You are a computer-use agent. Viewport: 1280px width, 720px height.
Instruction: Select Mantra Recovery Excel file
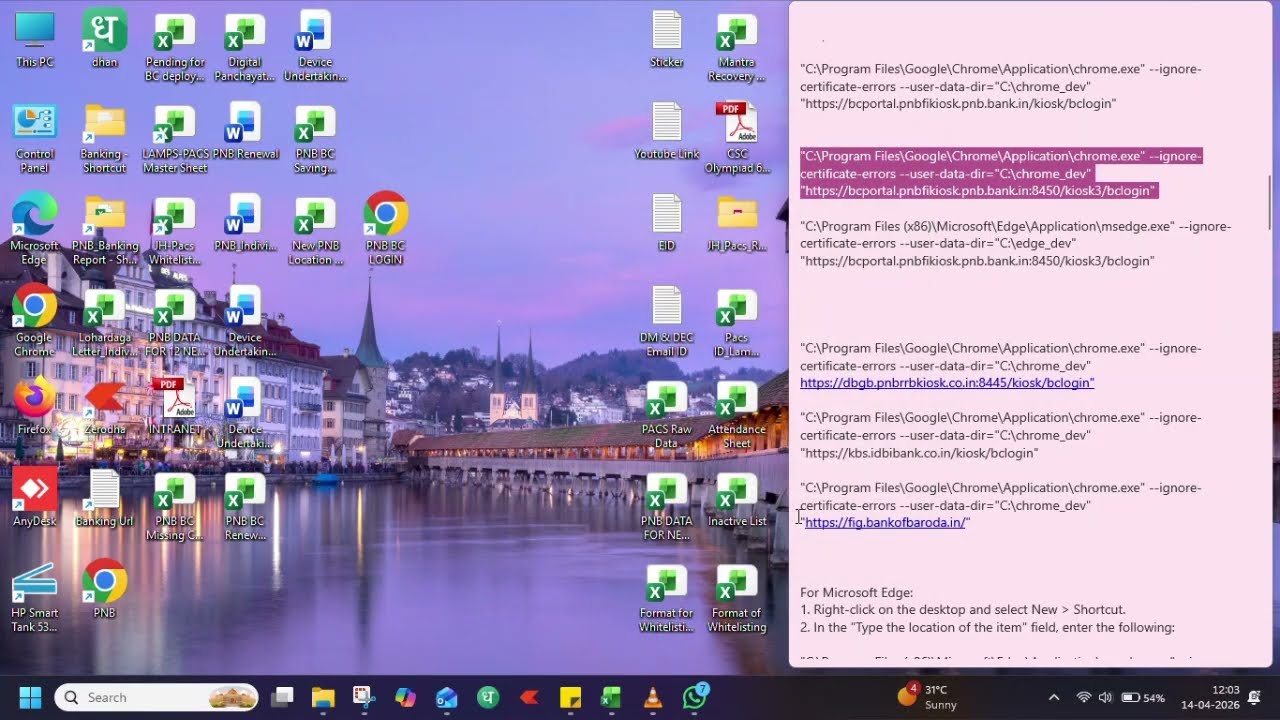tap(737, 47)
